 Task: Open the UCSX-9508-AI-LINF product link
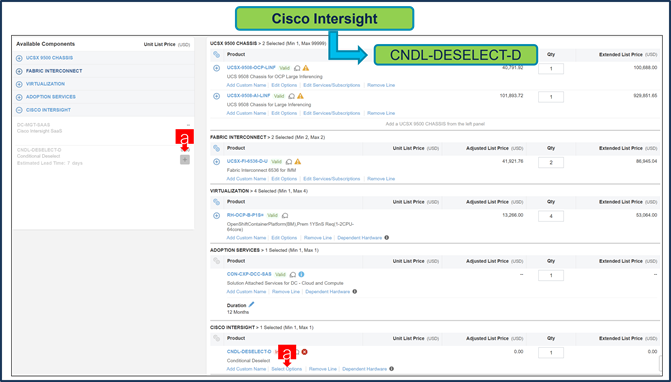pyautogui.click(x=249, y=96)
